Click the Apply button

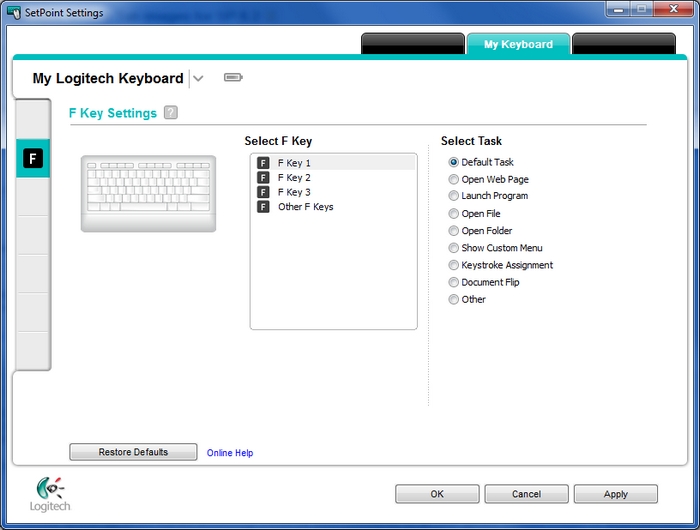616,494
